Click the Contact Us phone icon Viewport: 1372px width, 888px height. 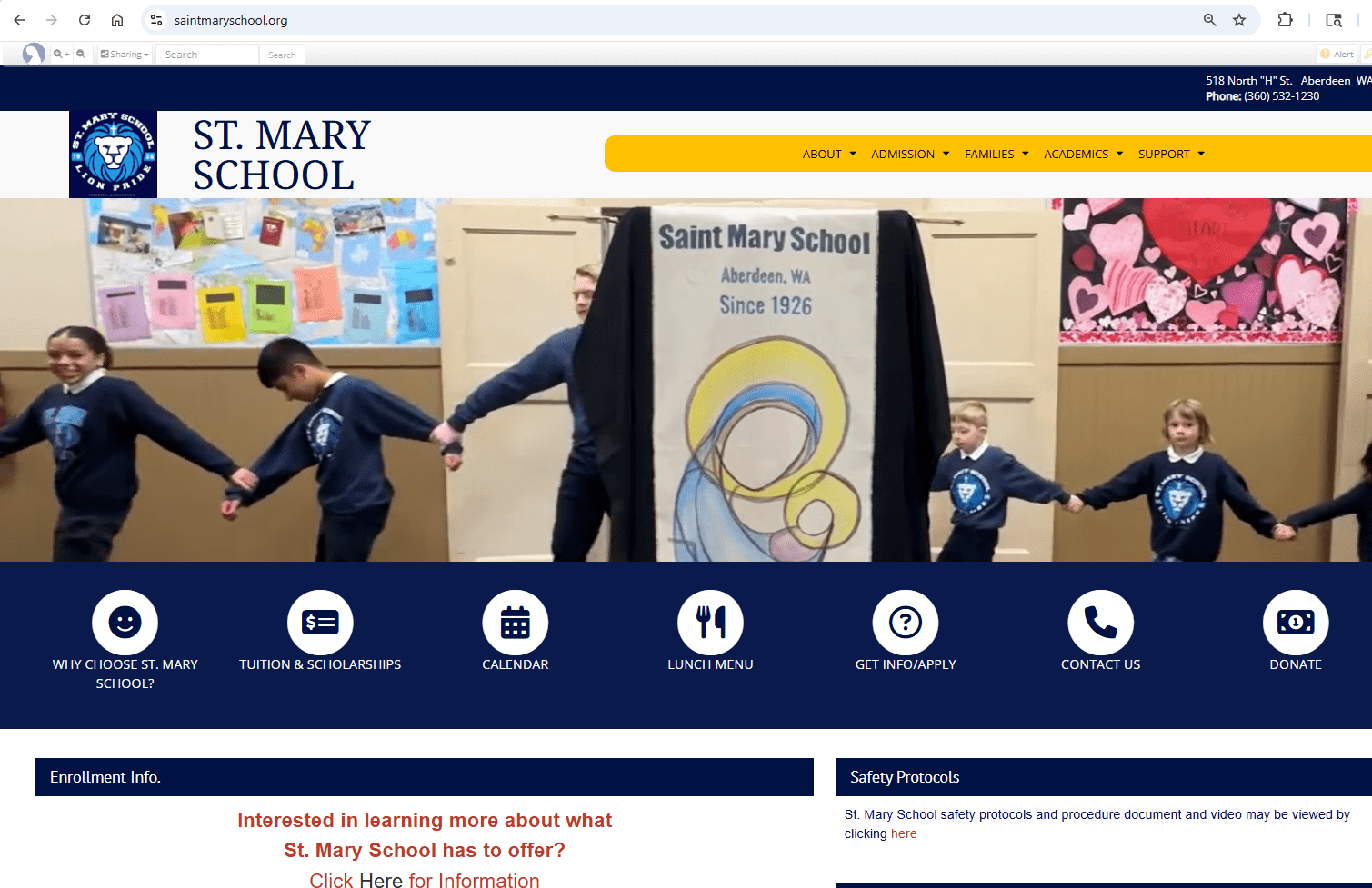[1100, 623]
